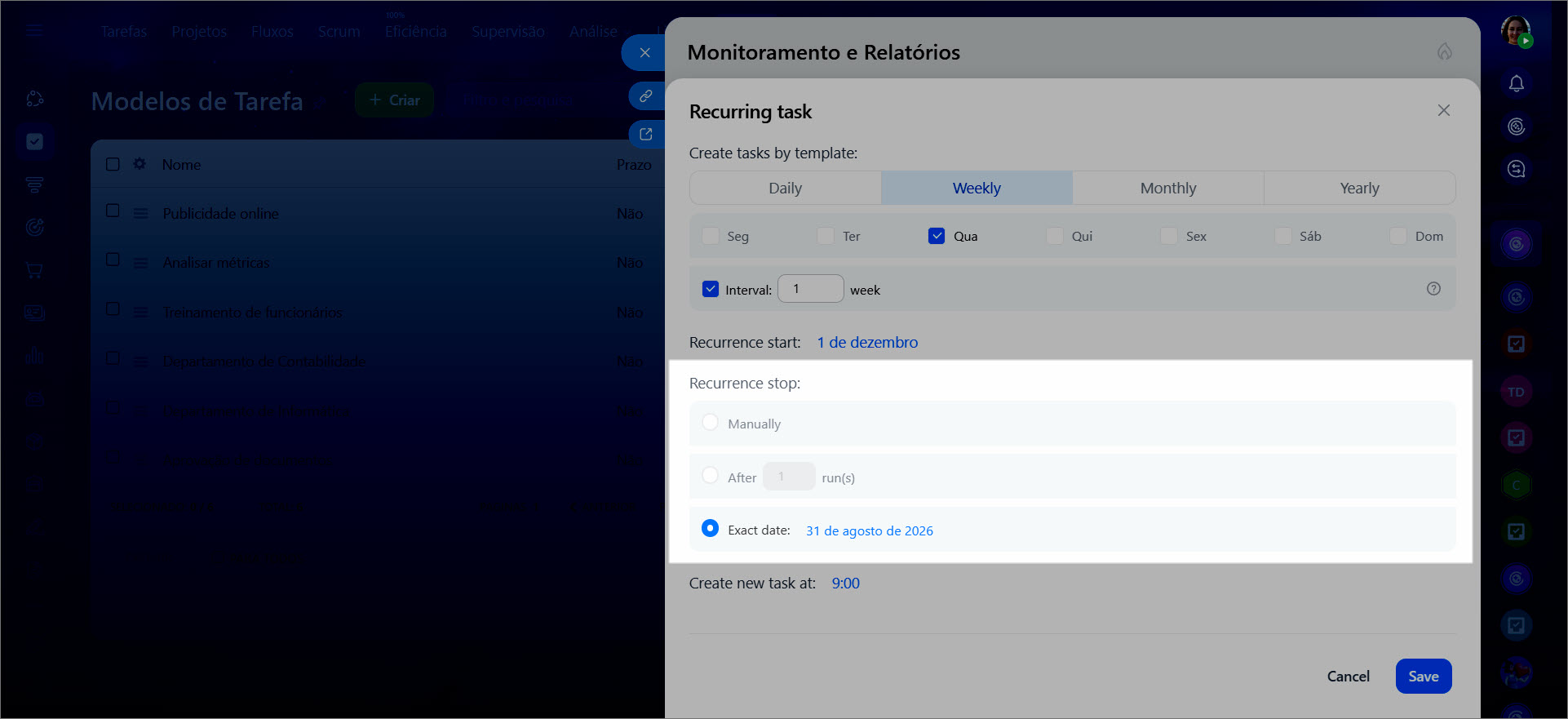The height and width of the screenshot is (719, 1568).
Task: Click the flame priority icon
Action: [1444, 52]
